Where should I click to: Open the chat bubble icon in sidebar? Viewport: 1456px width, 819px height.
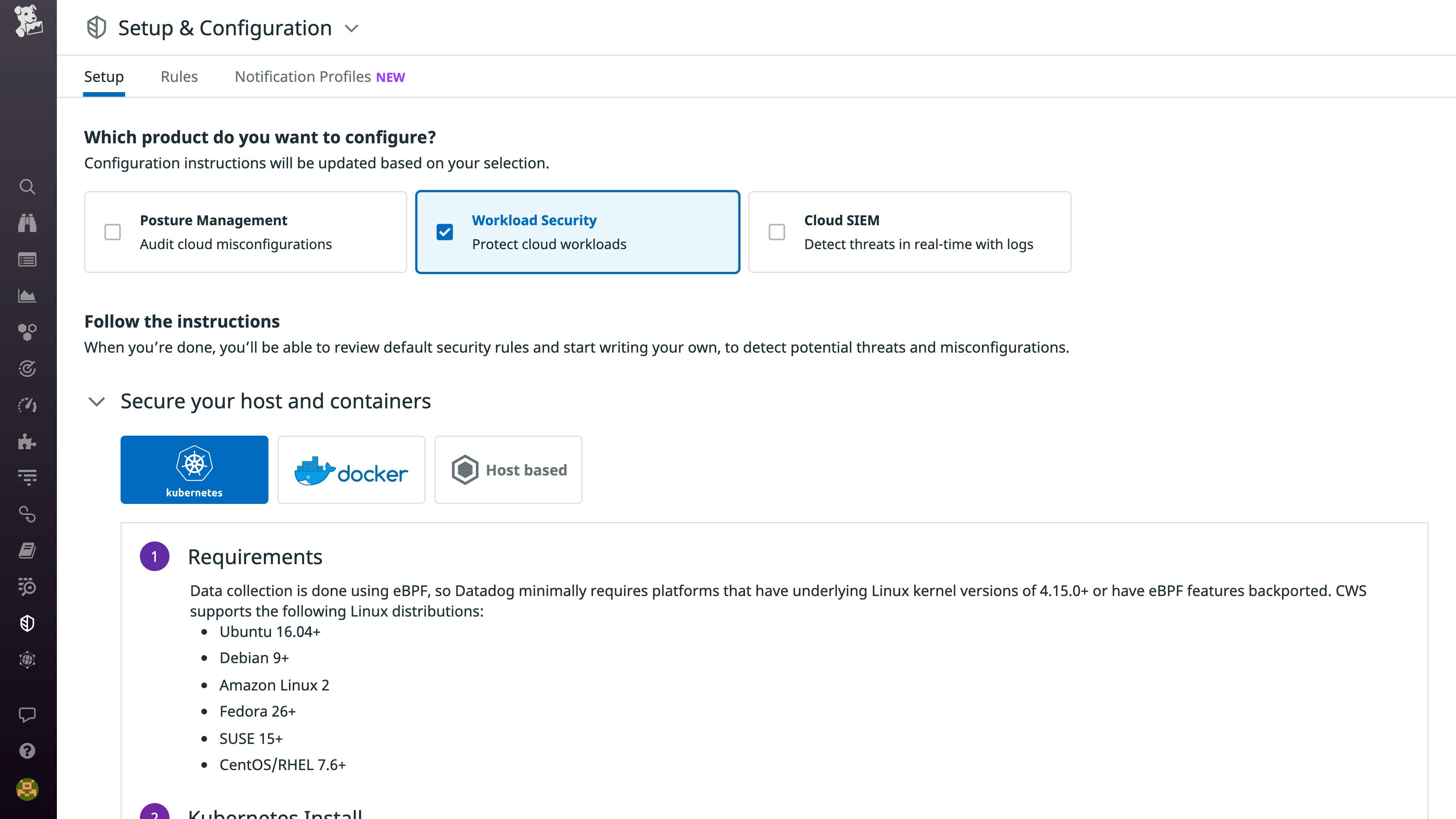[x=27, y=714]
